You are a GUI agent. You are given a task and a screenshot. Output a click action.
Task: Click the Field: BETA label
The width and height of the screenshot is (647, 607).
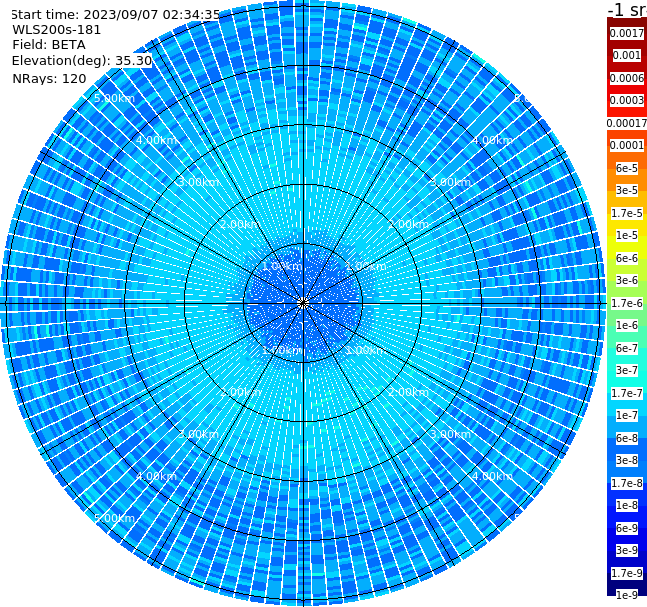click(x=49, y=45)
